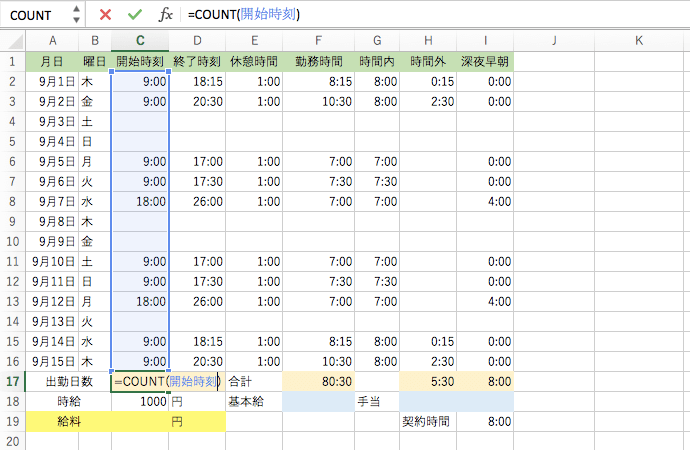Click the 2:30 overtime value in row 16
This screenshot has width=690, height=450.
pos(428,362)
